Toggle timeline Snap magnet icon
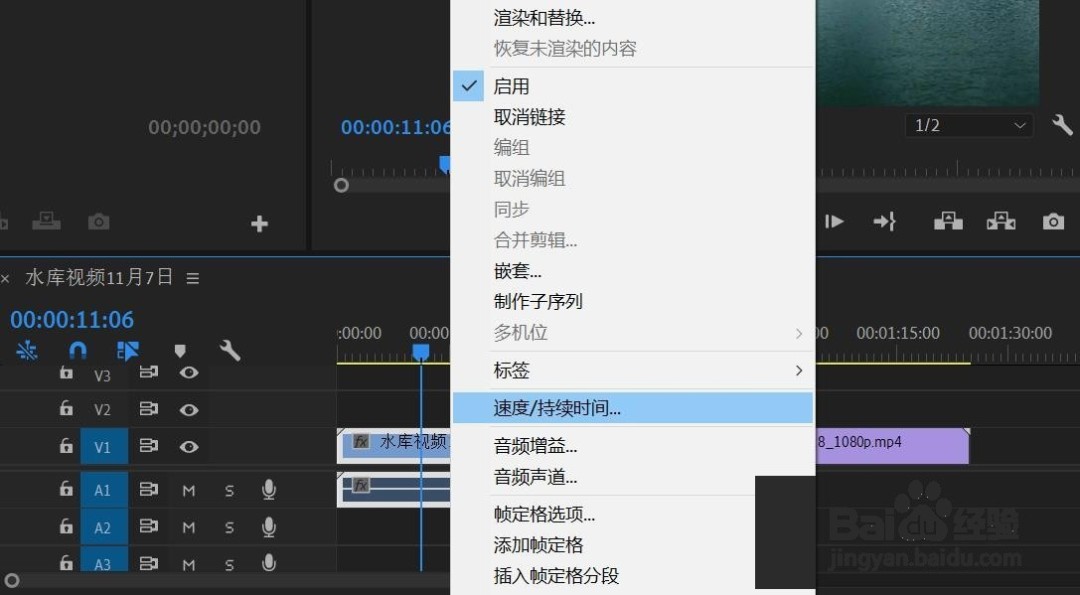The width and height of the screenshot is (1080, 595). [x=77, y=351]
